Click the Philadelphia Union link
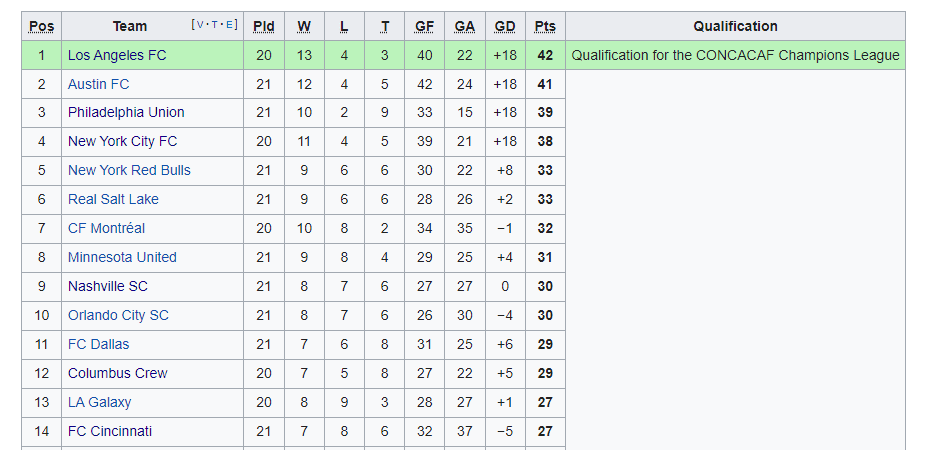The width and height of the screenshot is (952, 450). tap(126, 112)
